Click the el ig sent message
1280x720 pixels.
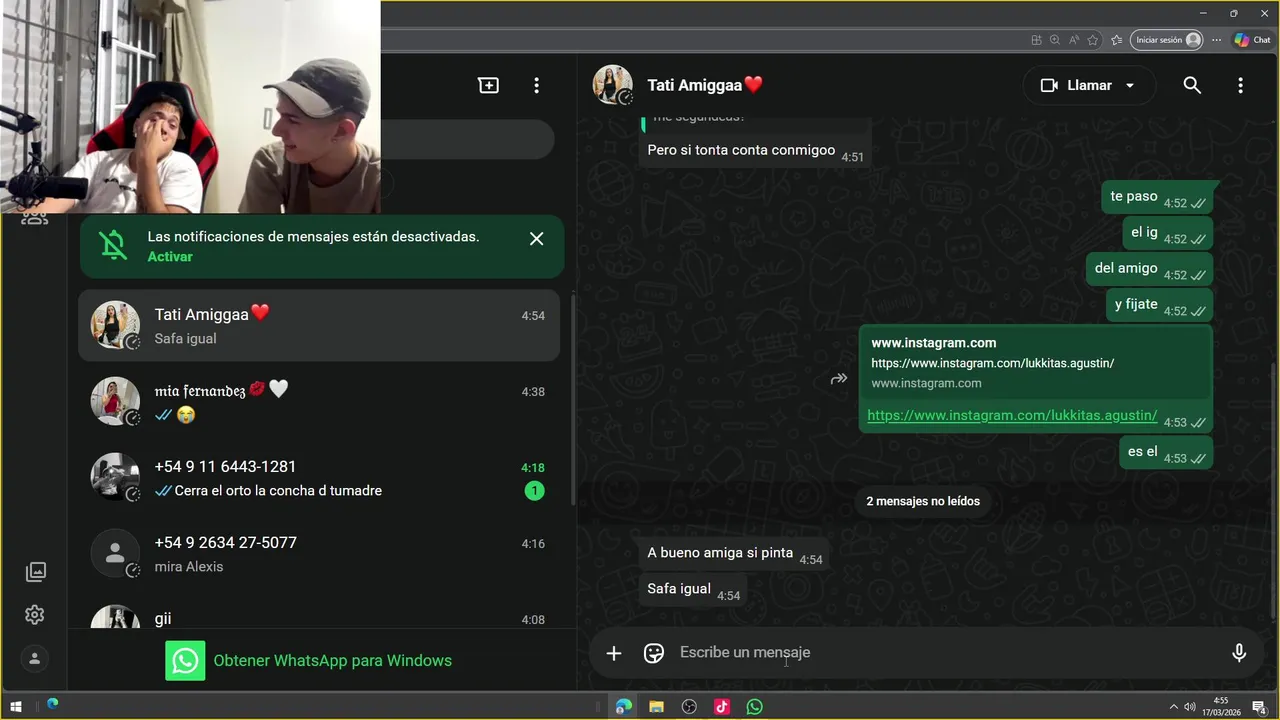click(1168, 233)
